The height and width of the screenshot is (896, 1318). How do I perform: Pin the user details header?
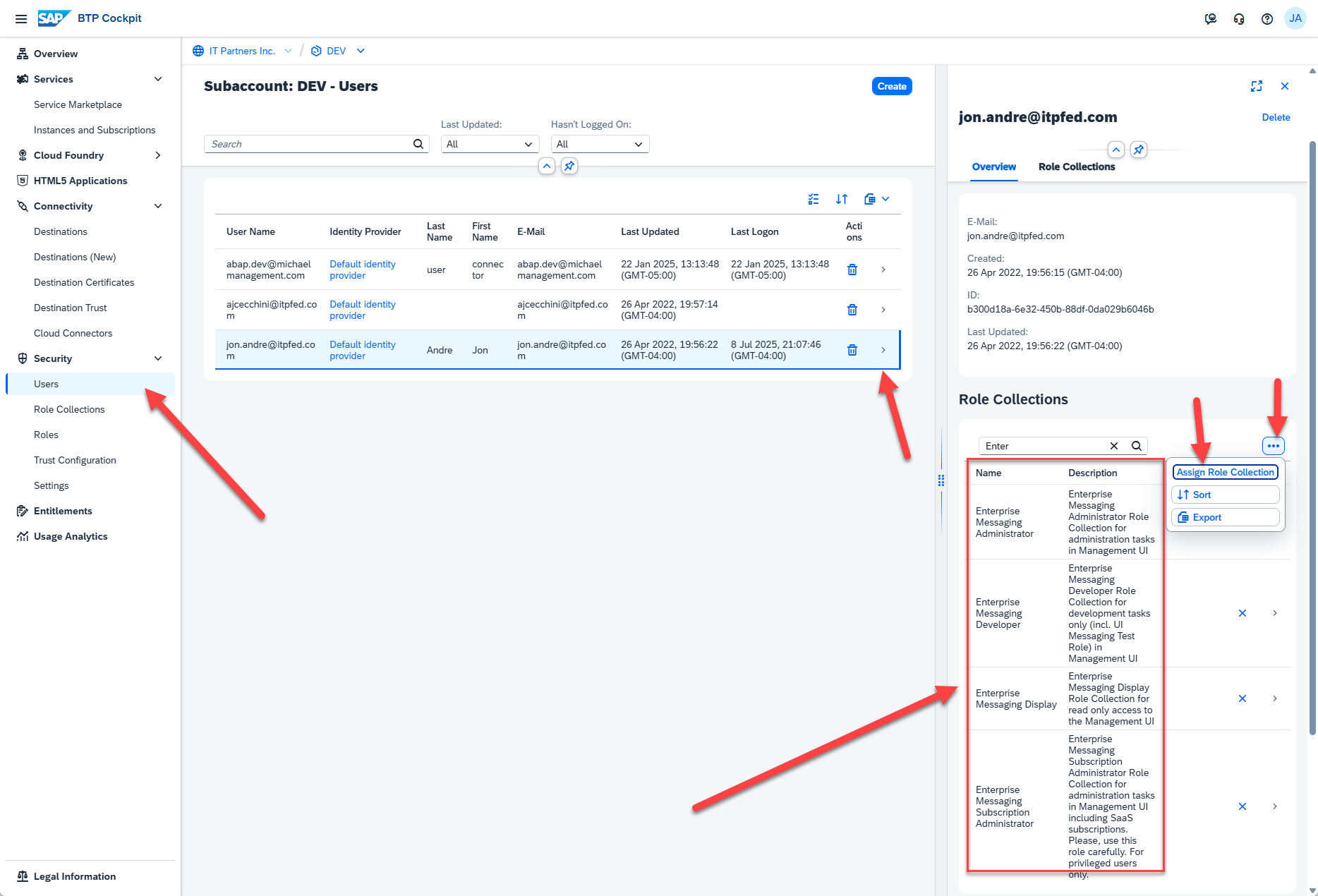point(1138,150)
